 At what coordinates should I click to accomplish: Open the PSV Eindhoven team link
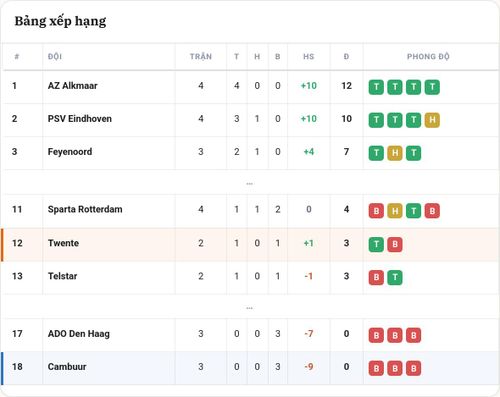tap(80, 119)
